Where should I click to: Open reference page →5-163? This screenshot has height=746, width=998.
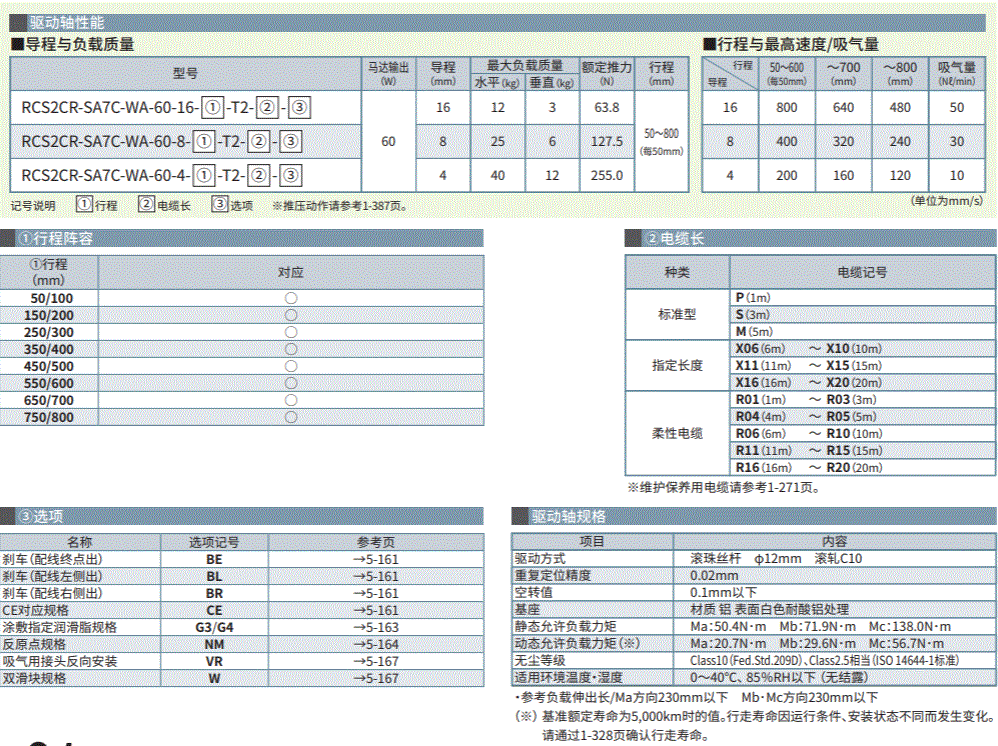pos(376,628)
